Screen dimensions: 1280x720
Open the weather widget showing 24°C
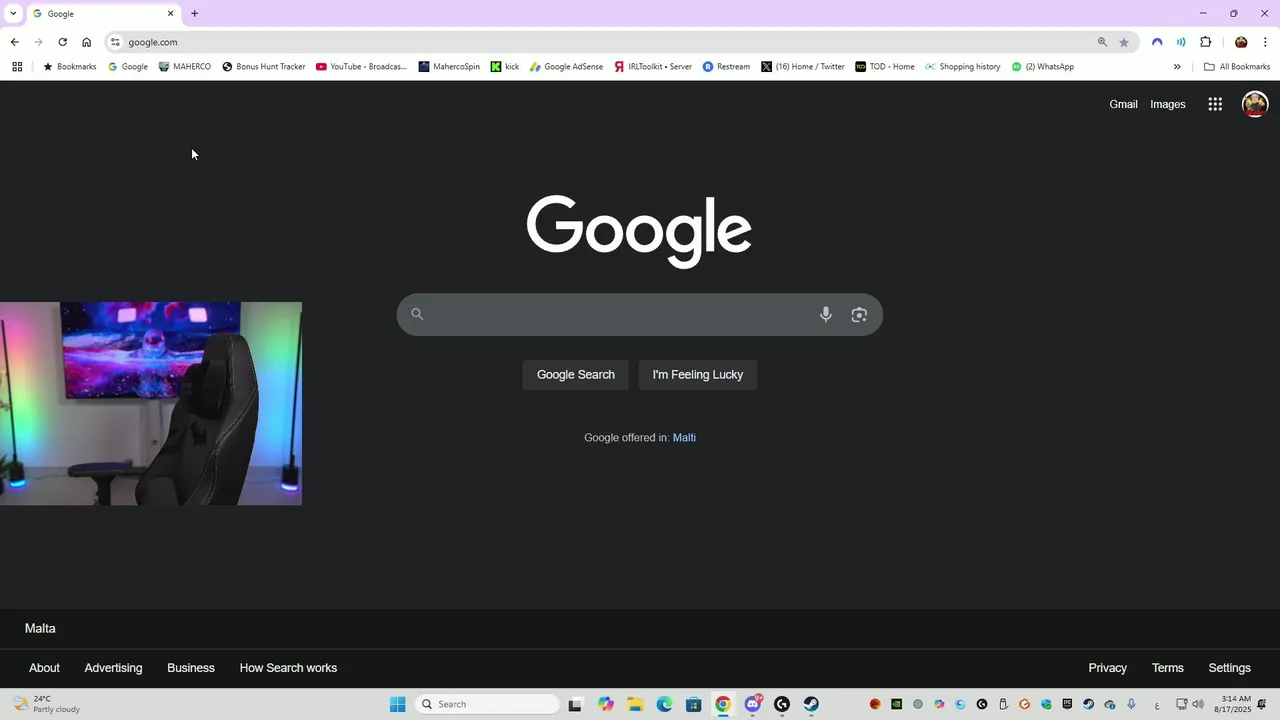tap(46, 704)
